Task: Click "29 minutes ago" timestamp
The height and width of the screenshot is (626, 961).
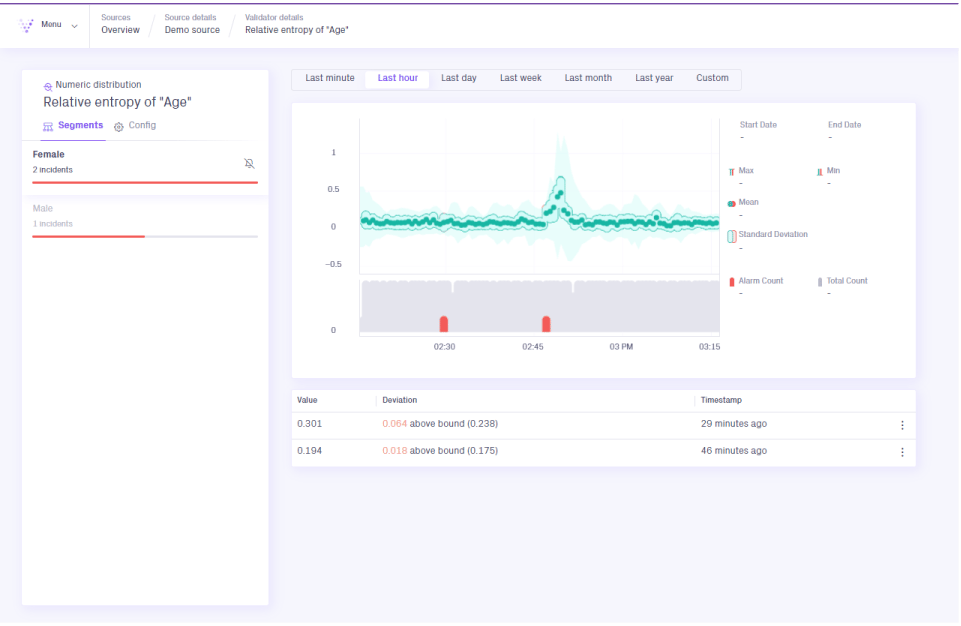Action: tap(734, 424)
